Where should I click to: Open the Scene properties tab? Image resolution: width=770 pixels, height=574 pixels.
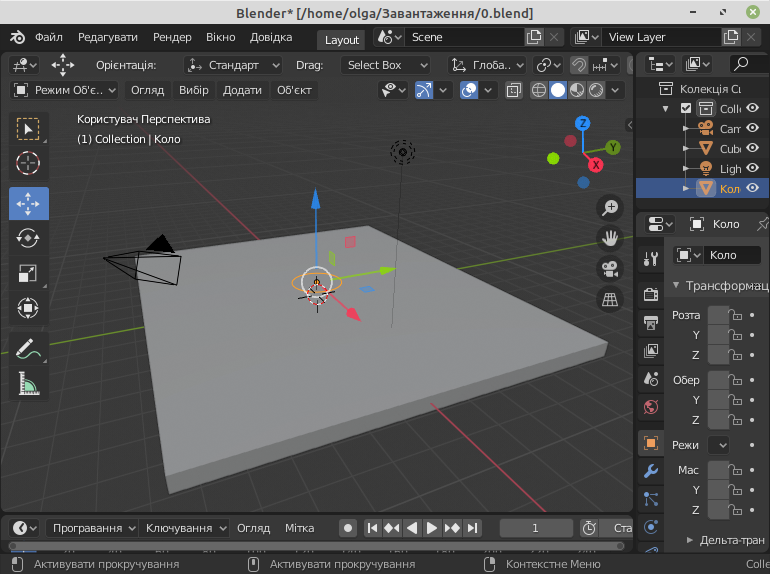[651, 379]
